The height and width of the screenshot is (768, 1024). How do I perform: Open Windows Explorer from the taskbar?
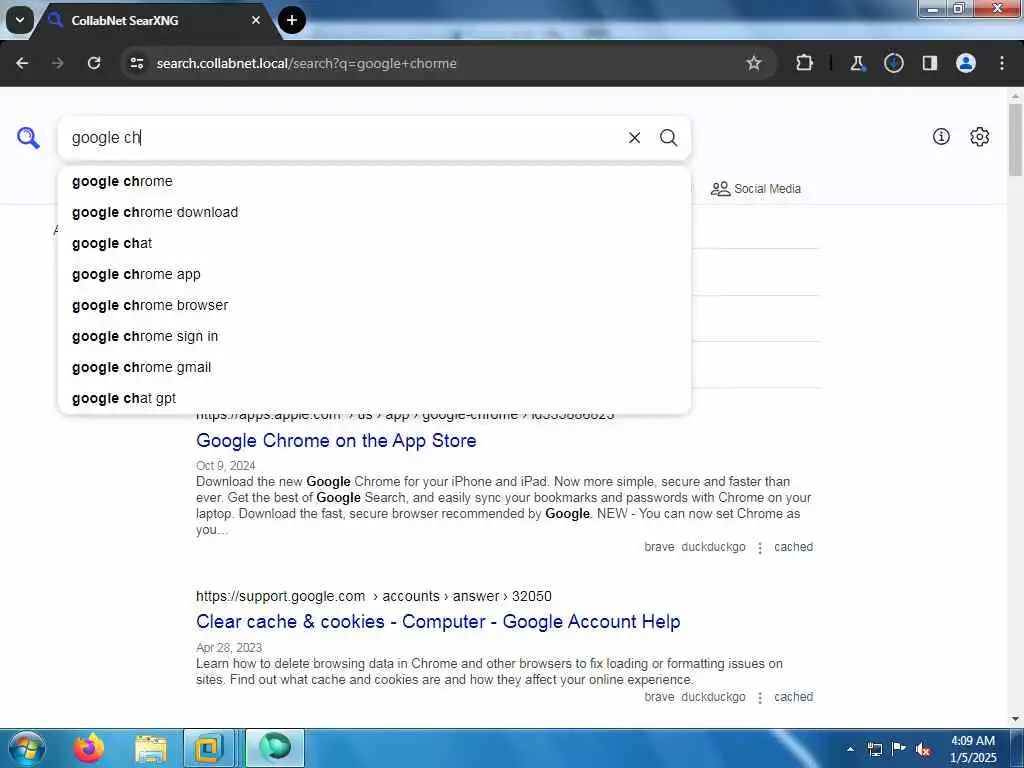click(x=151, y=748)
